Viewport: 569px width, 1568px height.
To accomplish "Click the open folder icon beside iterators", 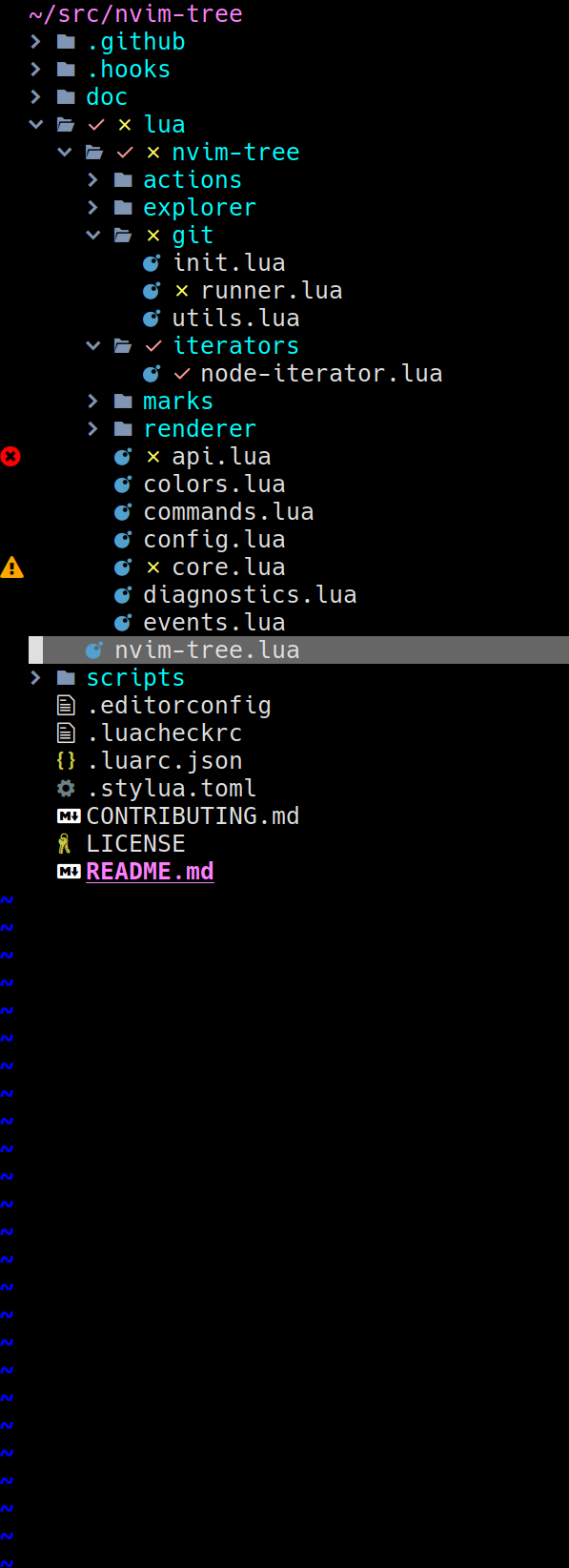I will click(121, 345).
